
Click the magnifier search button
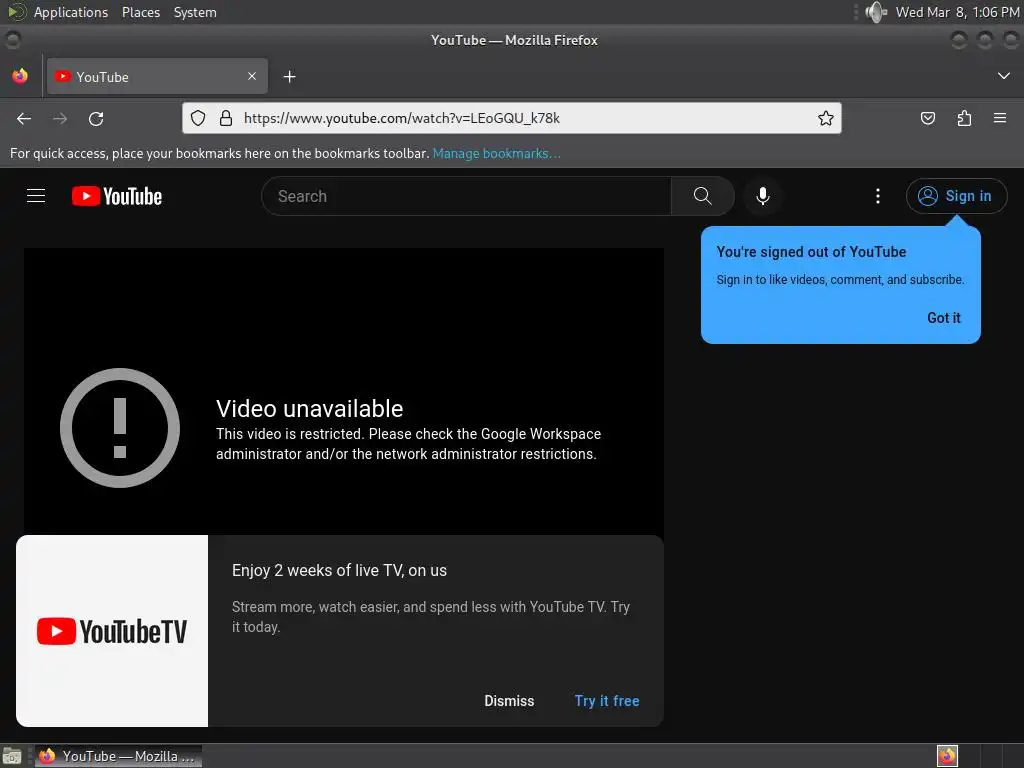pos(702,196)
